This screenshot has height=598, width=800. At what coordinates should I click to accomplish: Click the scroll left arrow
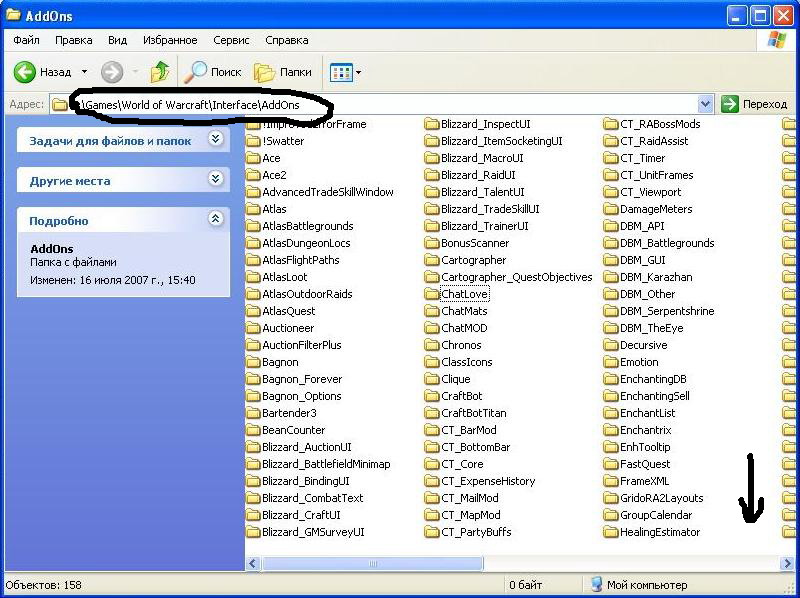[x=253, y=563]
